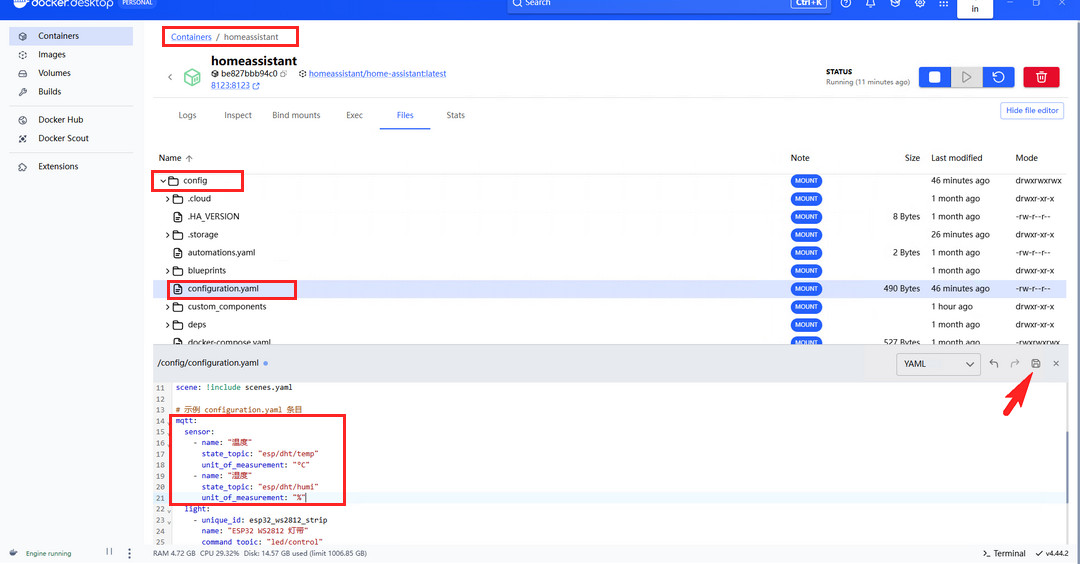Switch to the Bind mounts tab
1080x564 pixels.
tap(296, 115)
